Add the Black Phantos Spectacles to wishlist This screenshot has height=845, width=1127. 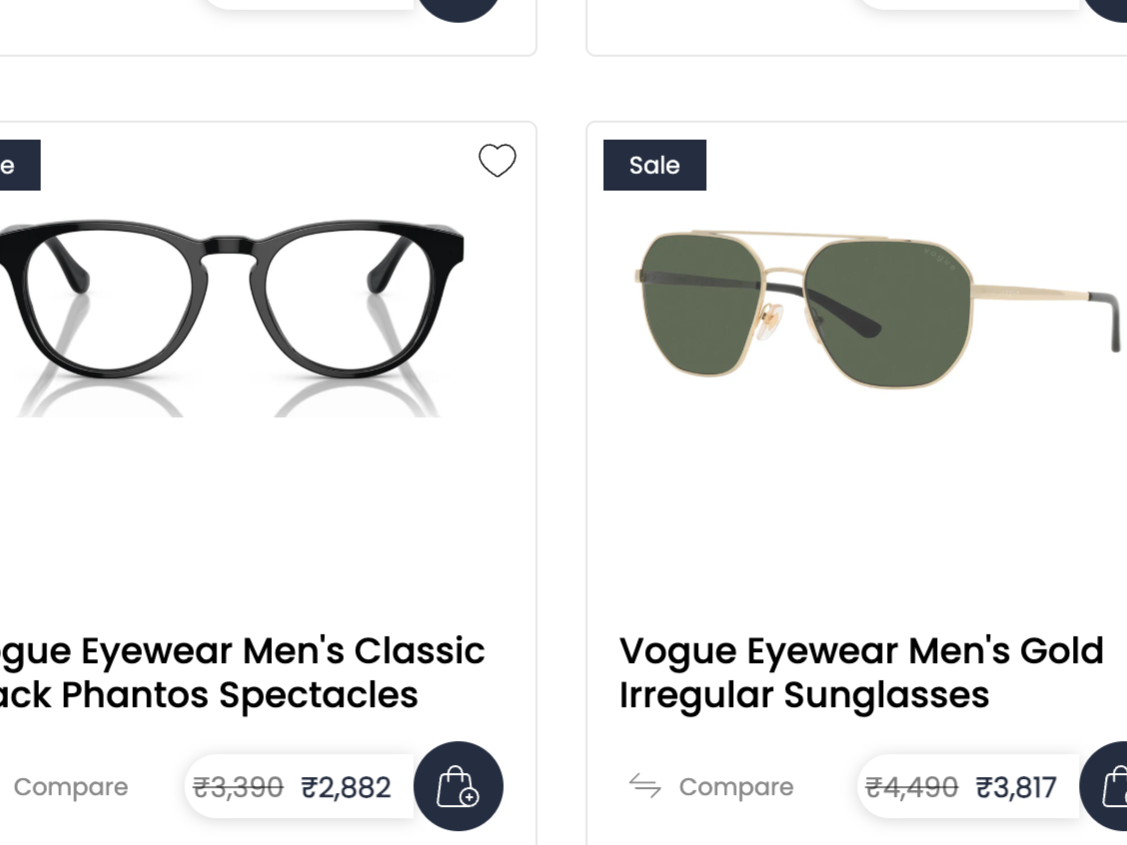click(x=497, y=160)
